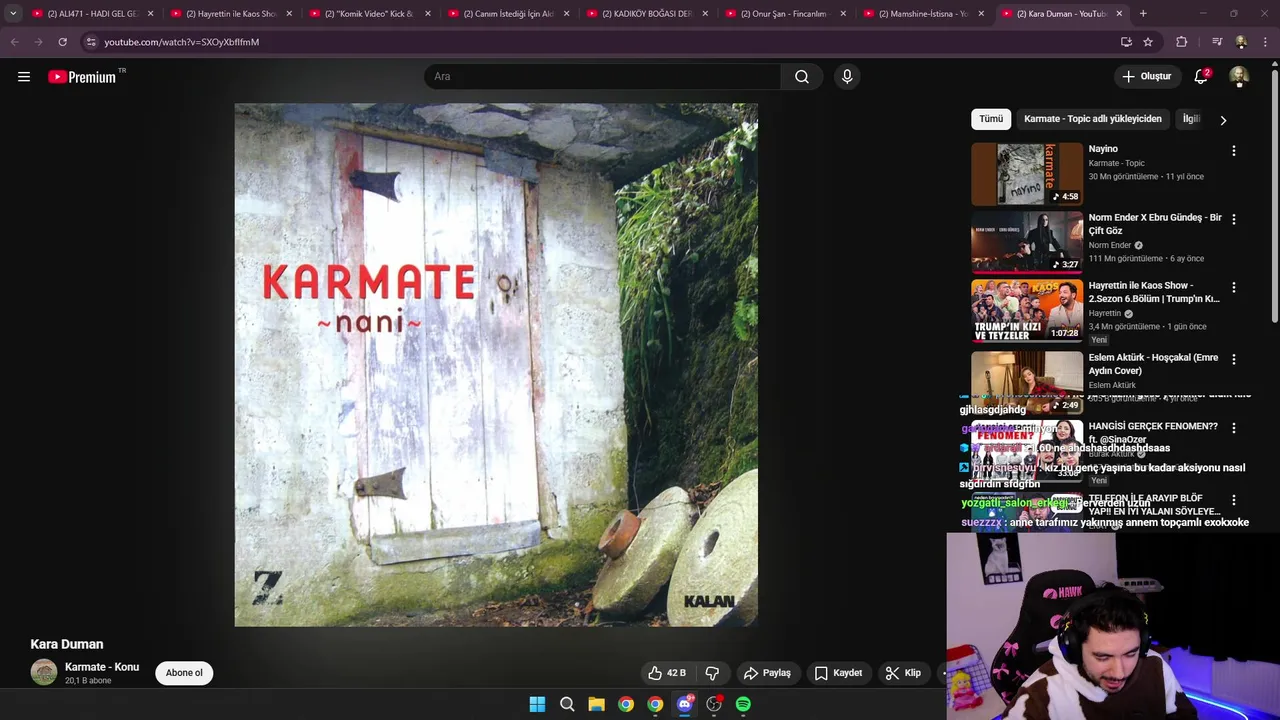Open options for Norm Ender Bir Çift Göz
Image resolution: width=1280 pixels, height=720 pixels.
tap(1233, 219)
